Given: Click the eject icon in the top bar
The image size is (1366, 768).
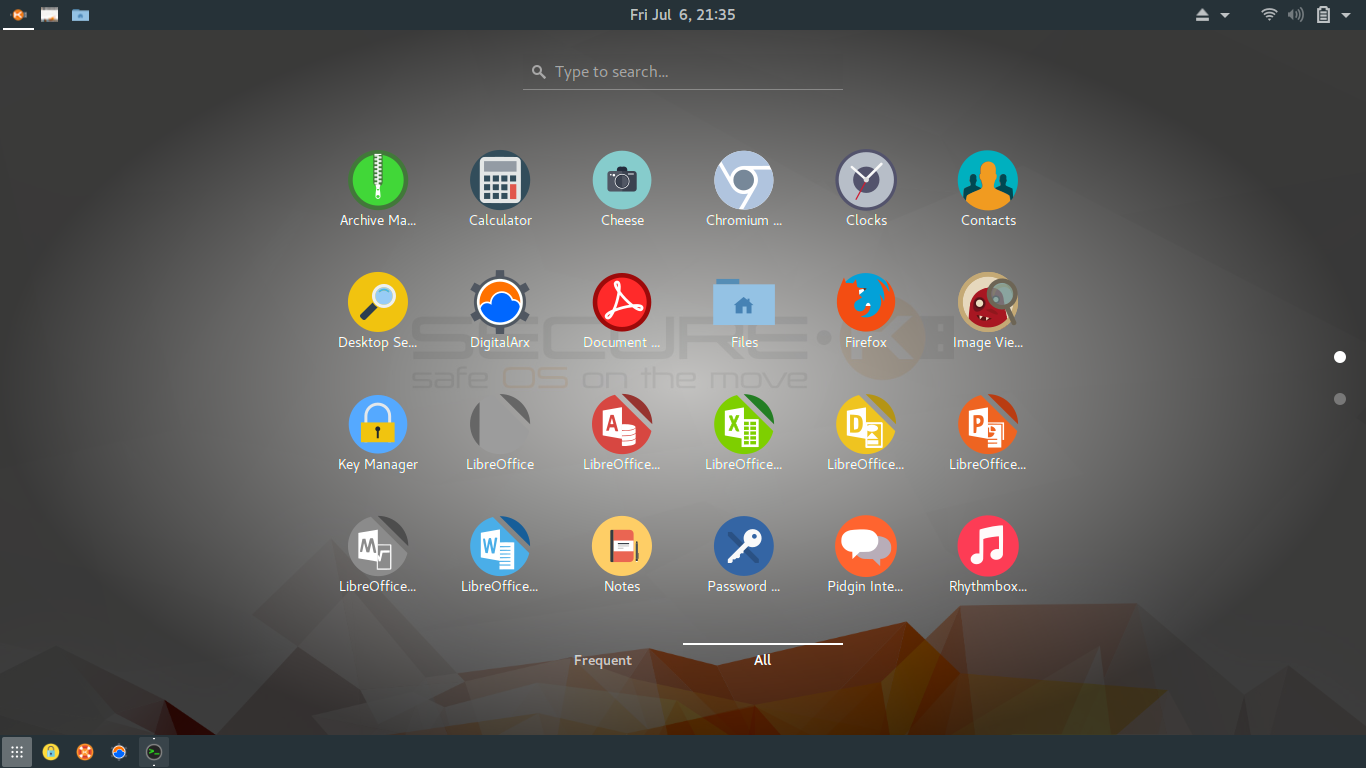Looking at the screenshot, I should tap(1203, 15).
